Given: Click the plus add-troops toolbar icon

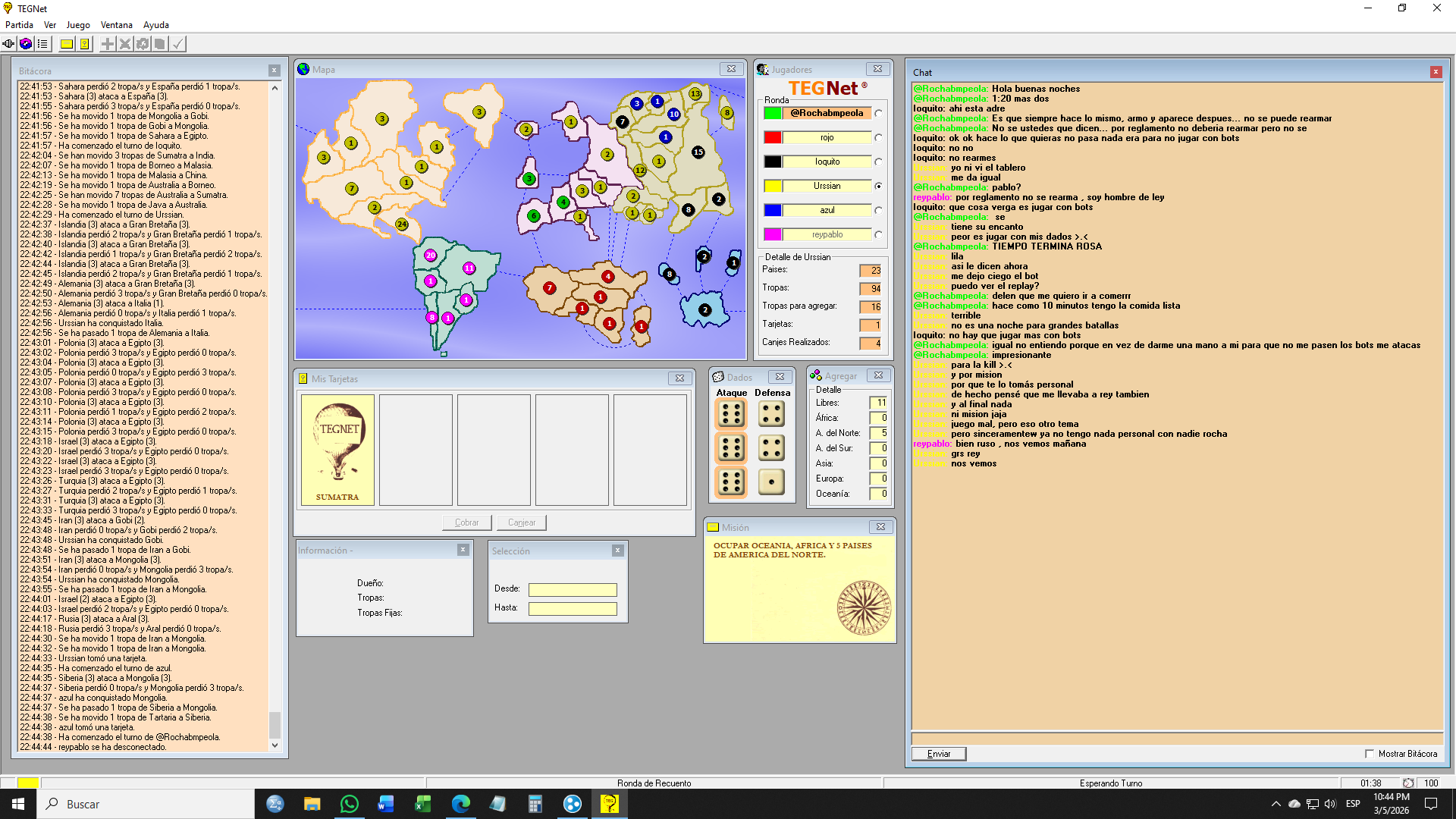Looking at the screenshot, I should 108,44.
